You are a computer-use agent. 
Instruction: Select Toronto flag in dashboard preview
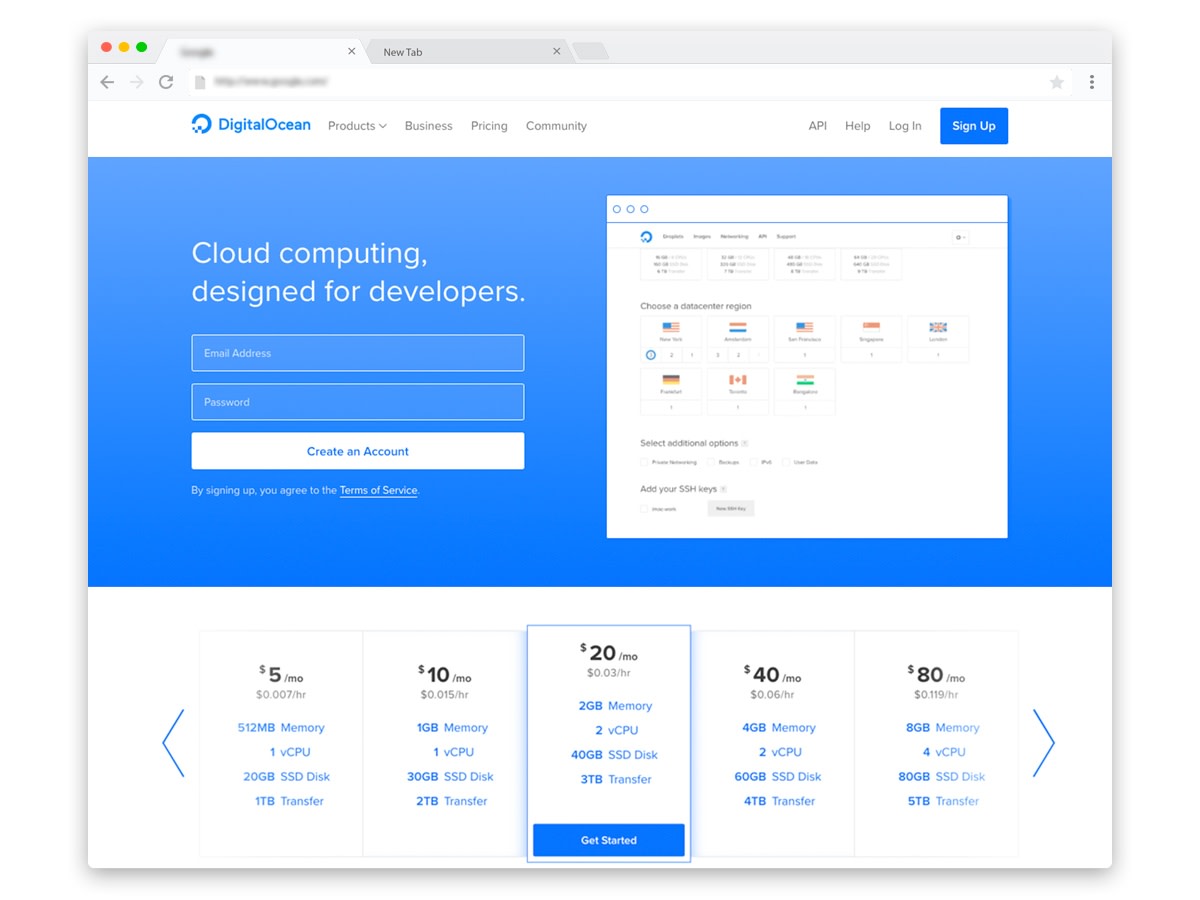click(x=738, y=380)
